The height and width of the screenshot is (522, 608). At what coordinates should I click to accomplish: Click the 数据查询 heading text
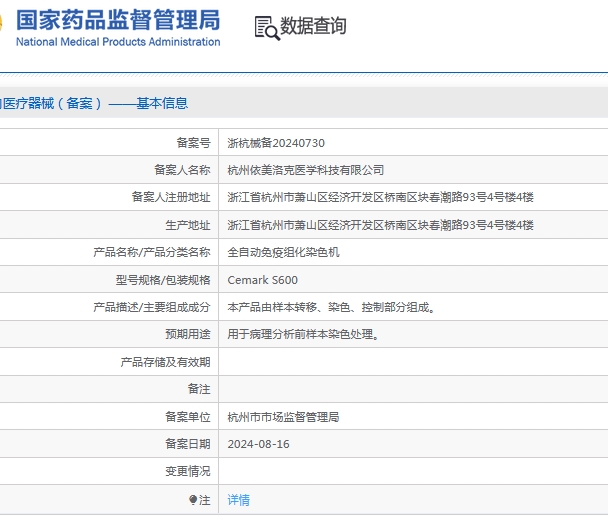[313, 26]
